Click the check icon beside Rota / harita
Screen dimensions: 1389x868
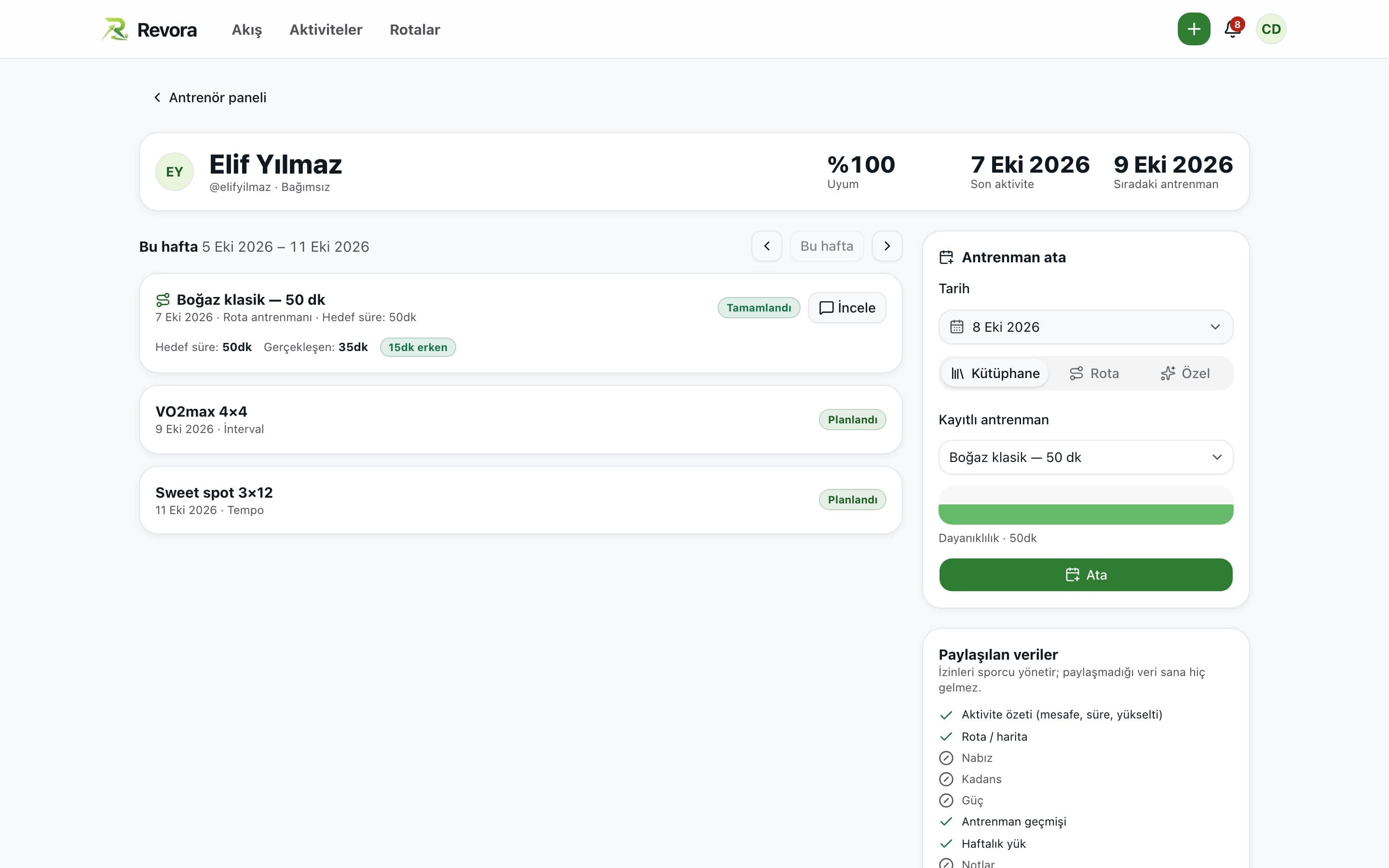click(946, 736)
